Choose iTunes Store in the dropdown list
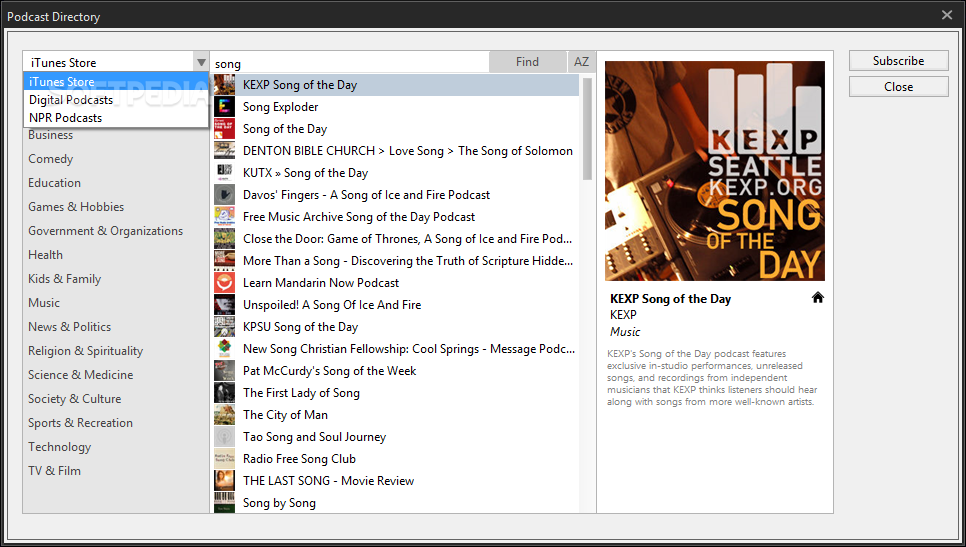Image resolution: width=966 pixels, height=547 pixels. [x=116, y=81]
